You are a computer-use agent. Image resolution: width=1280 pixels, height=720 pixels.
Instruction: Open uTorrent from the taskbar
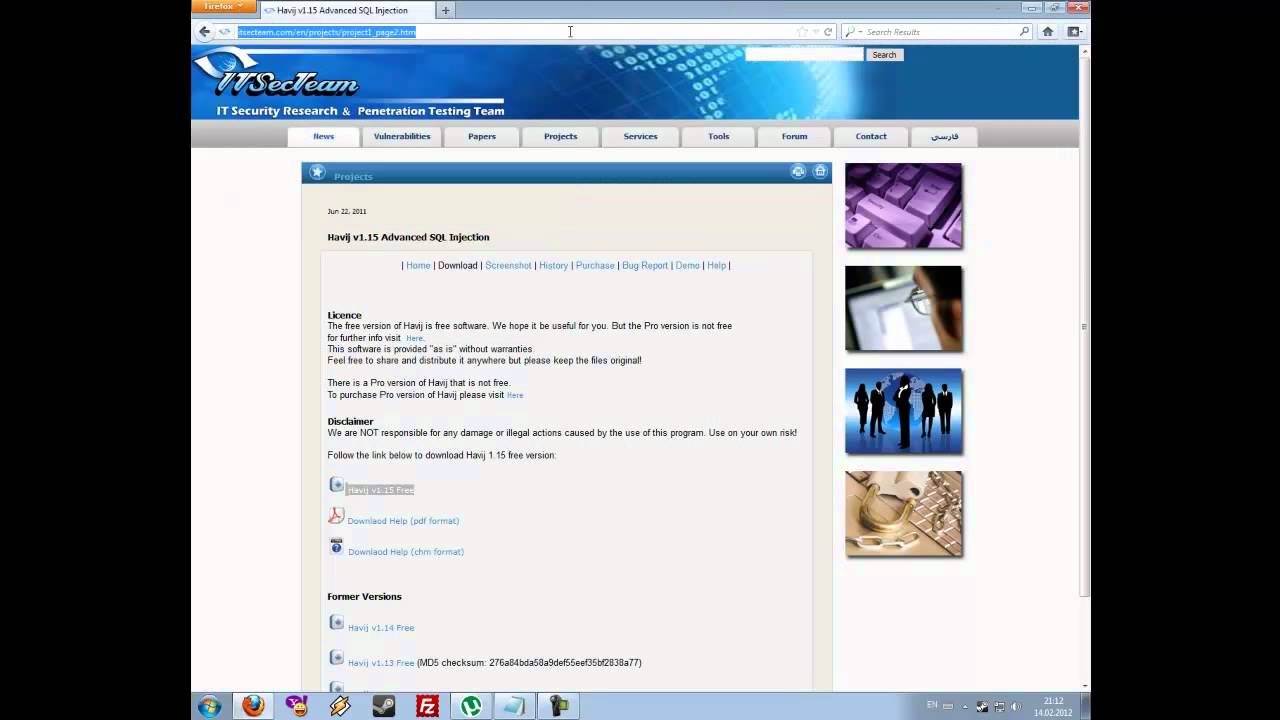(x=471, y=706)
